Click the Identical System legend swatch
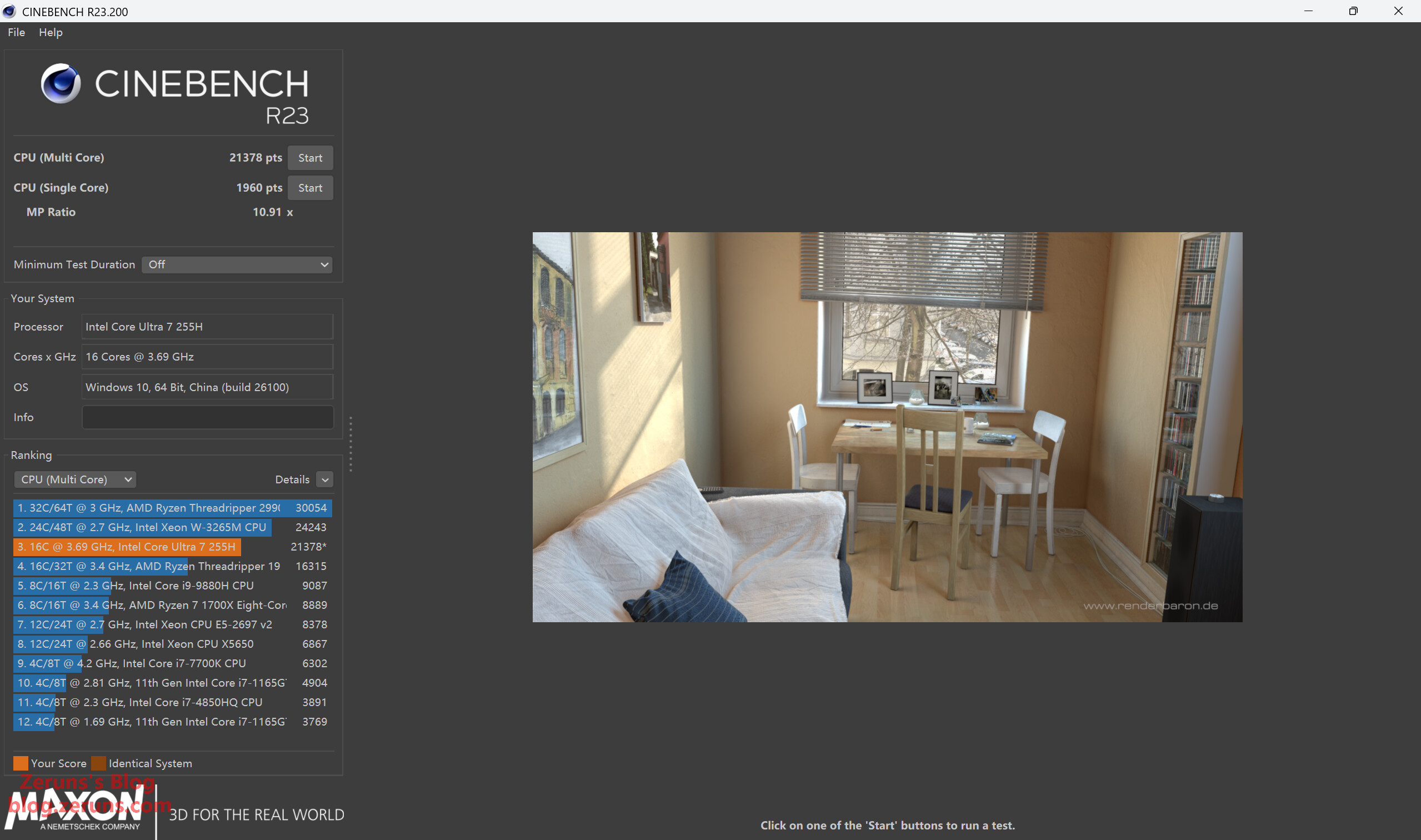The width and height of the screenshot is (1421, 840). coord(98,763)
